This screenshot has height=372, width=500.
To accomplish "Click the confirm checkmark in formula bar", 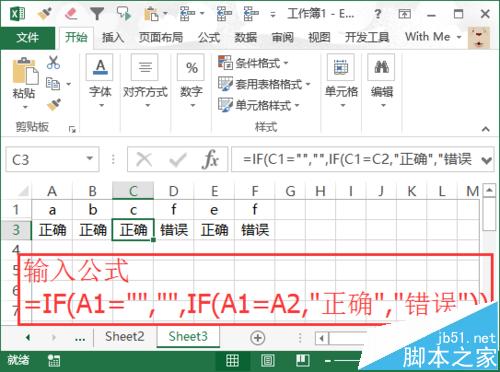I will click(178, 160).
